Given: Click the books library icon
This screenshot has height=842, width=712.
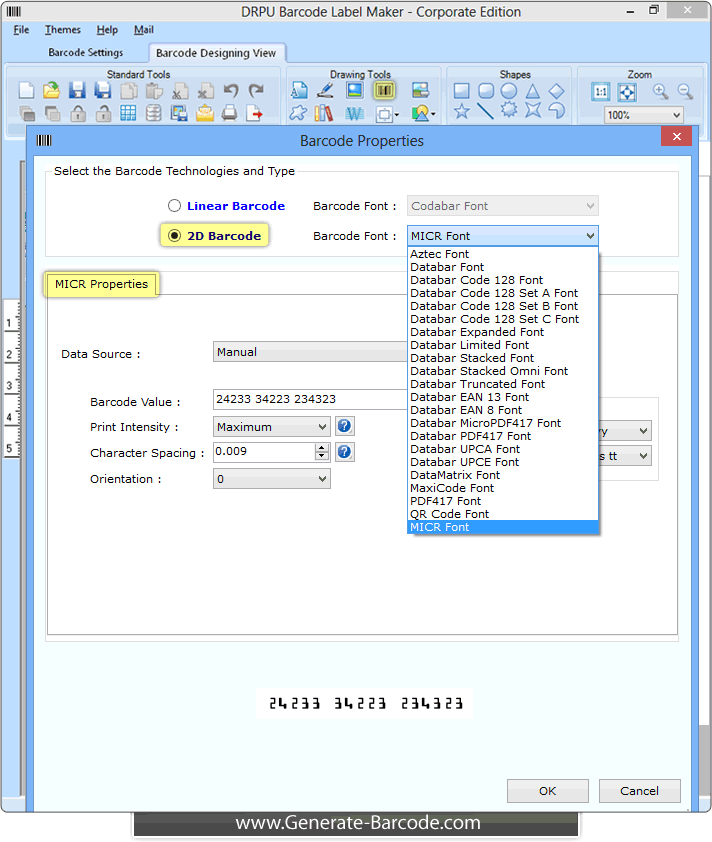Looking at the screenshot, I should 324,113.
